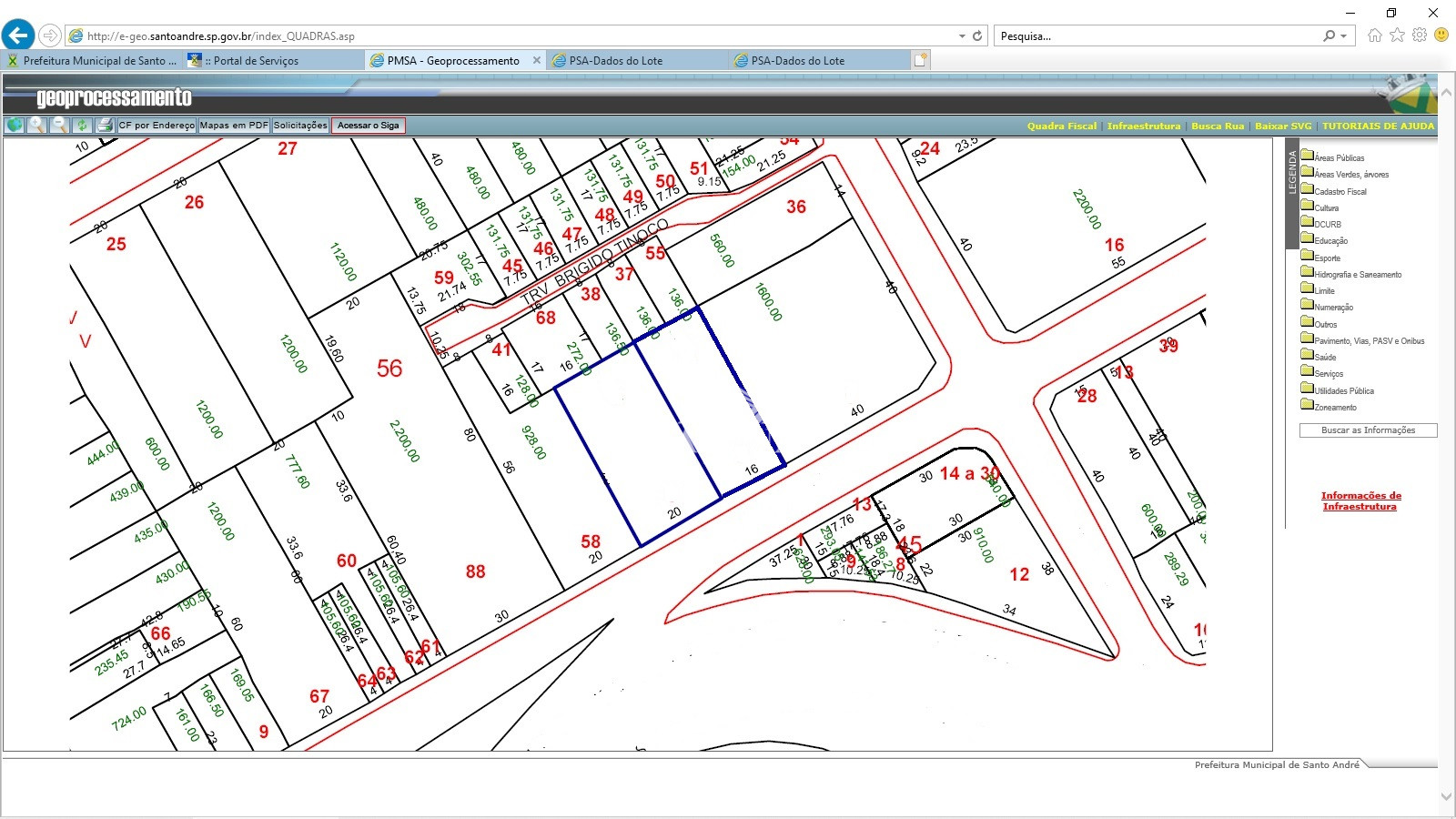Click the CF por Endereço button
Viewport: 1456px width, 819px height.
tap(157, 126)
